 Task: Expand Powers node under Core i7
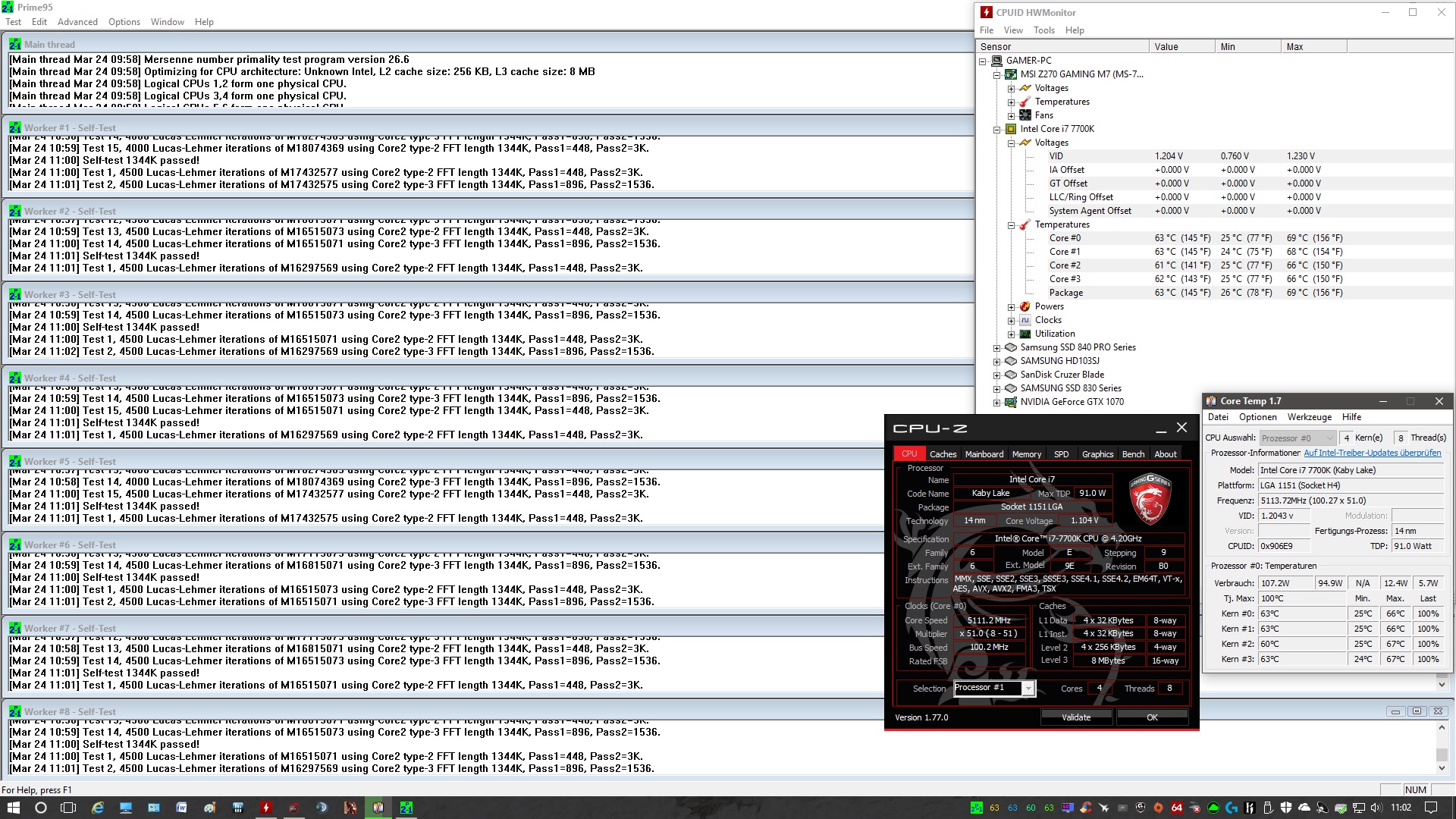pos(1011,307)
